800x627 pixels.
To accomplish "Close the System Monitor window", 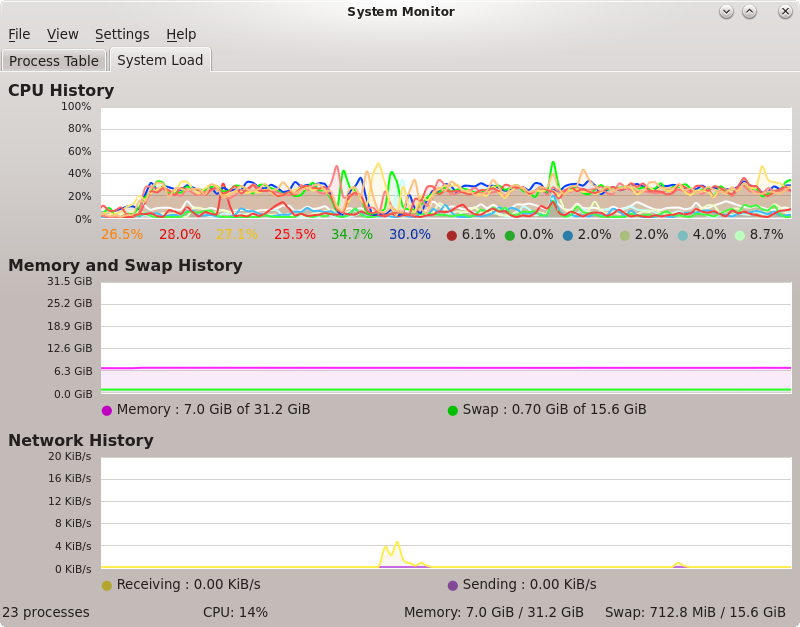I will (785, 12).
